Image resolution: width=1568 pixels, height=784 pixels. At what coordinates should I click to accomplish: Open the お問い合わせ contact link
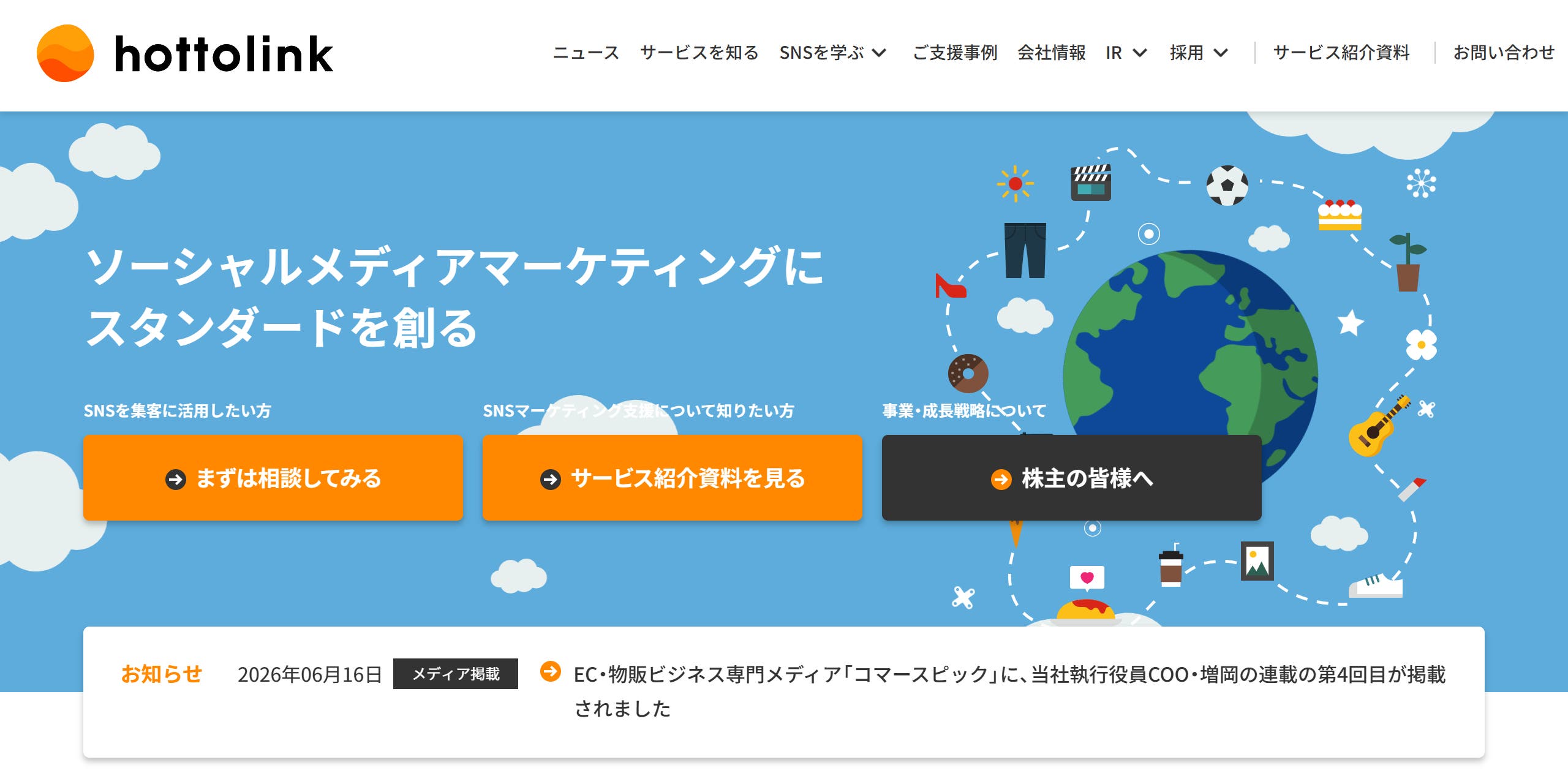point(1504,53)
